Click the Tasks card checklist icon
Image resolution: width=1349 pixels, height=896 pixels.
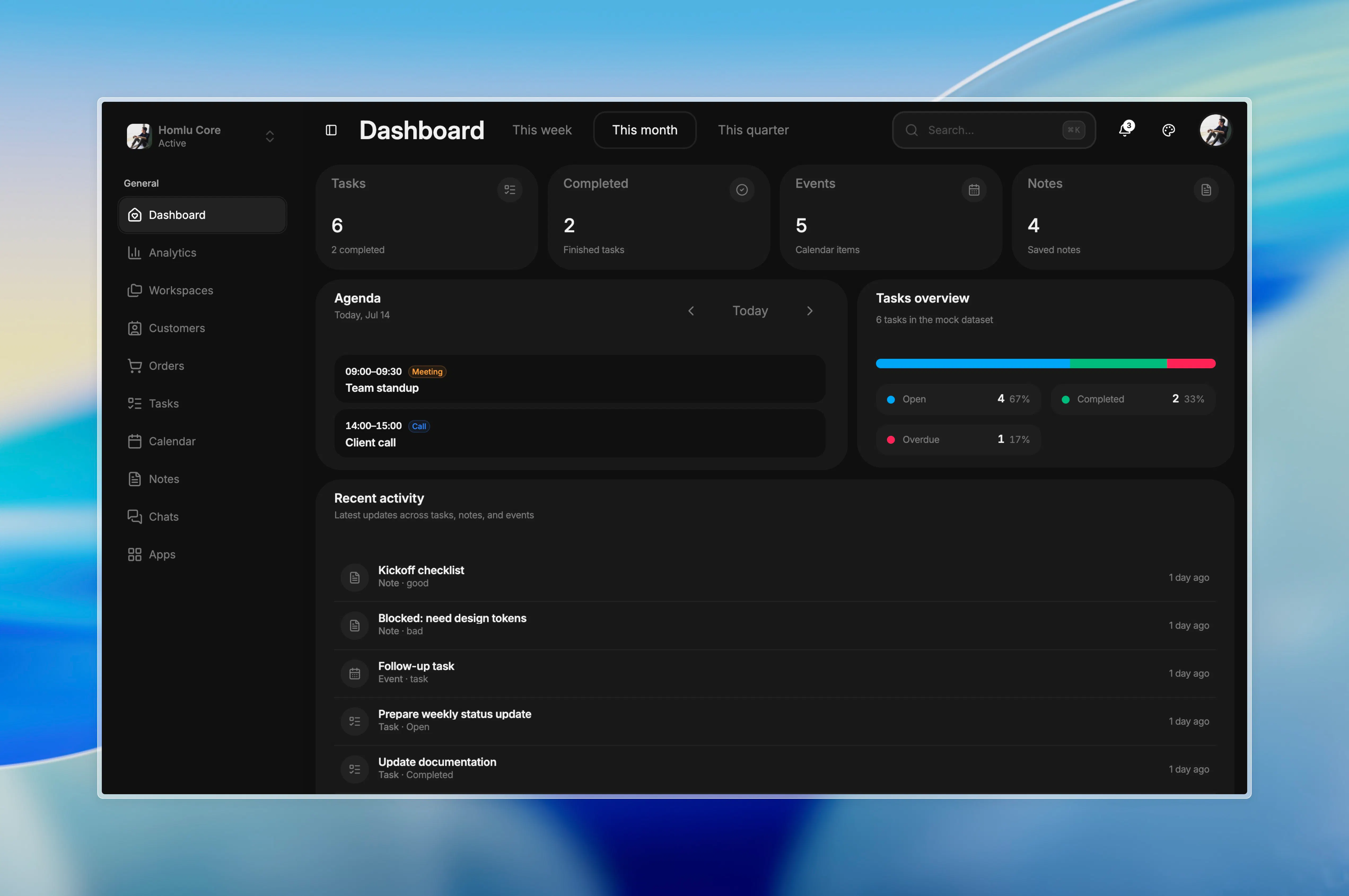(510, 190)
